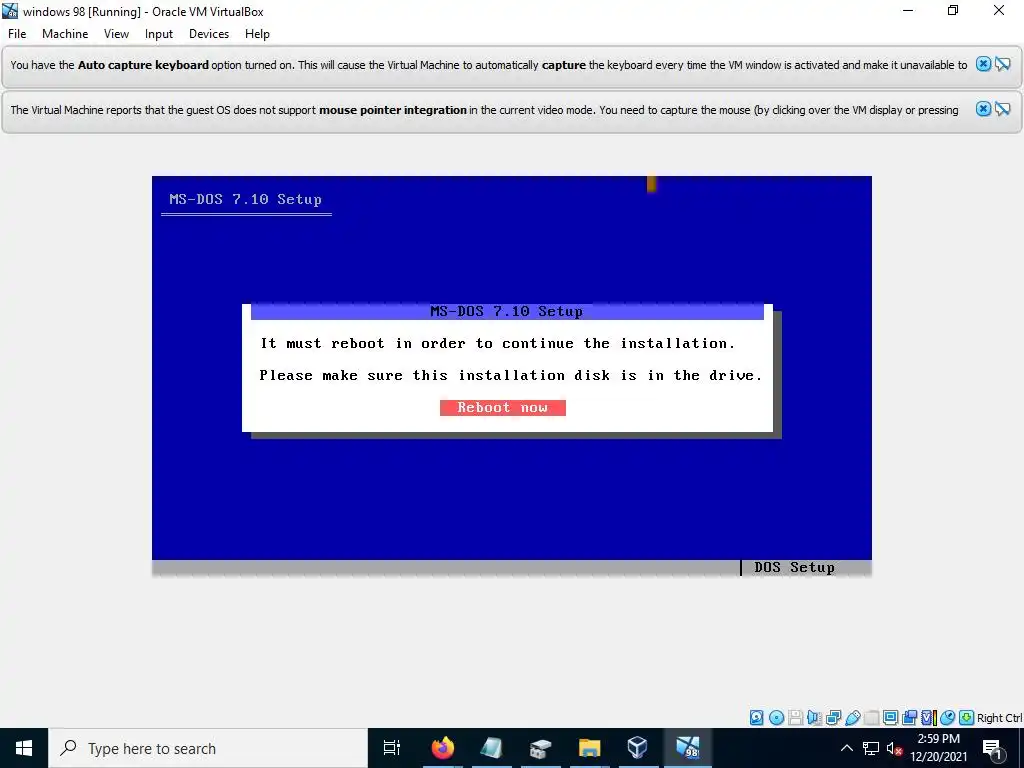The height and width of the screenshot is (768, 1024).
Task: Click the shared folders indicator icon
Action: point(871,718)
